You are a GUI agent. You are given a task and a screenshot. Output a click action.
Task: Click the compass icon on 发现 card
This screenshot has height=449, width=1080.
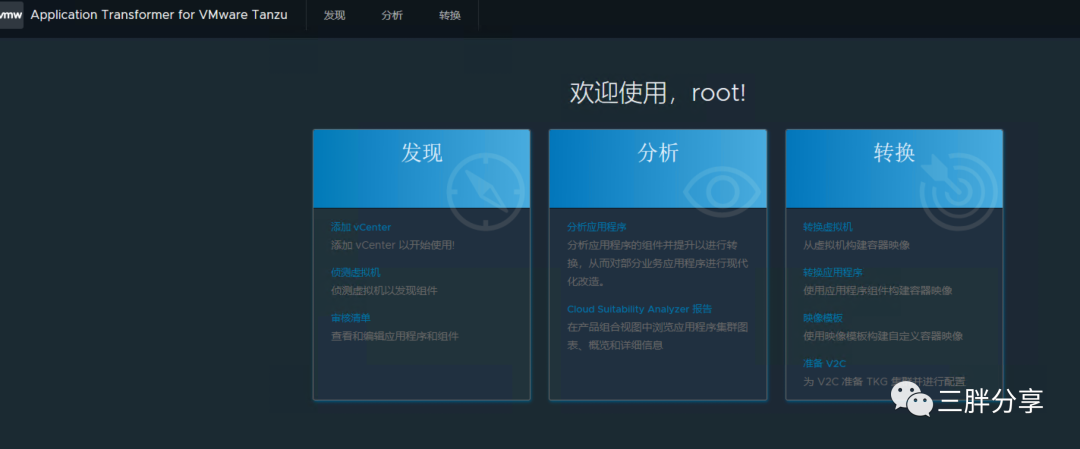pyautogui.click(x=486, y=191)
